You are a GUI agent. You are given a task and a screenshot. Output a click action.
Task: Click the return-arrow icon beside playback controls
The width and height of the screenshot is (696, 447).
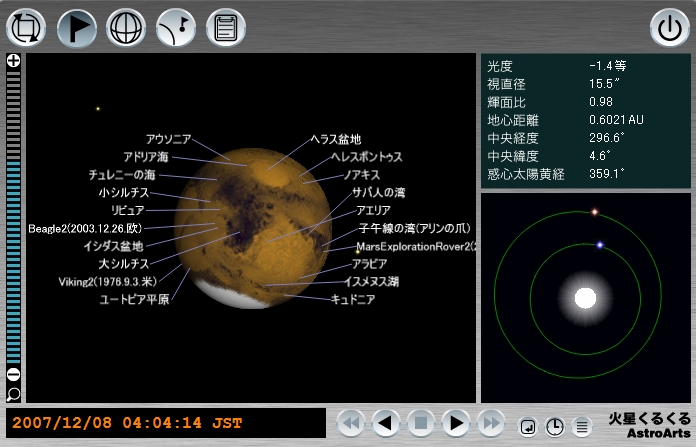(528, 427)
